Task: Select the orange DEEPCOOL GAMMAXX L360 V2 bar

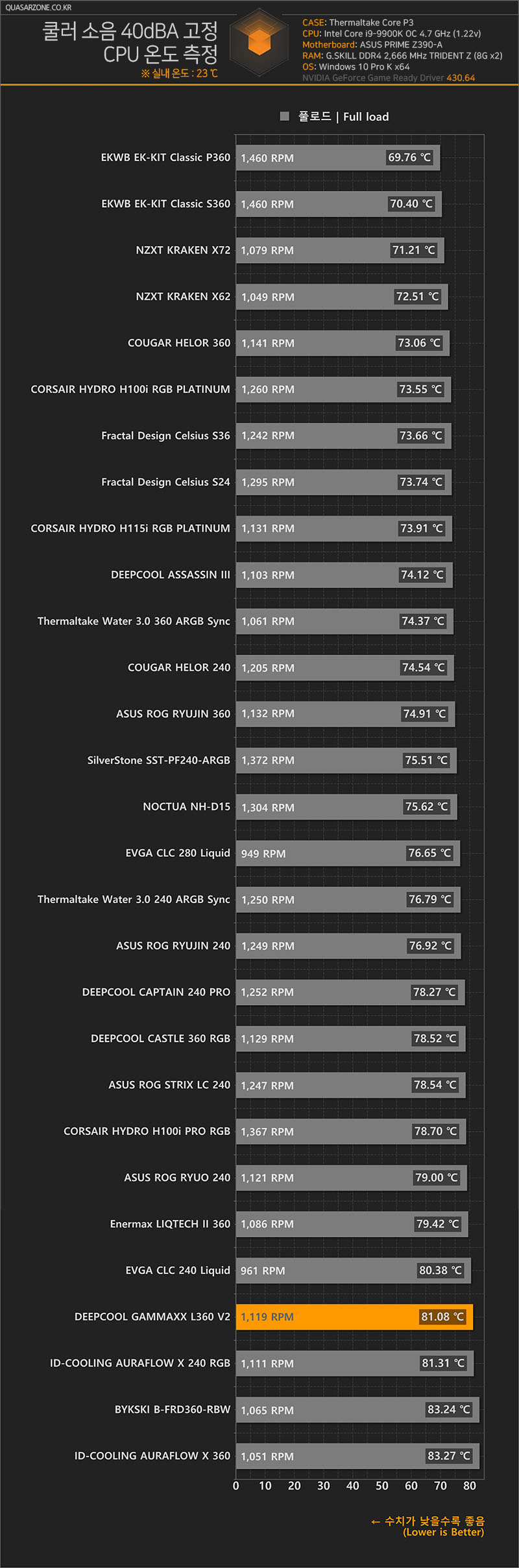Action: [354, 1317]
